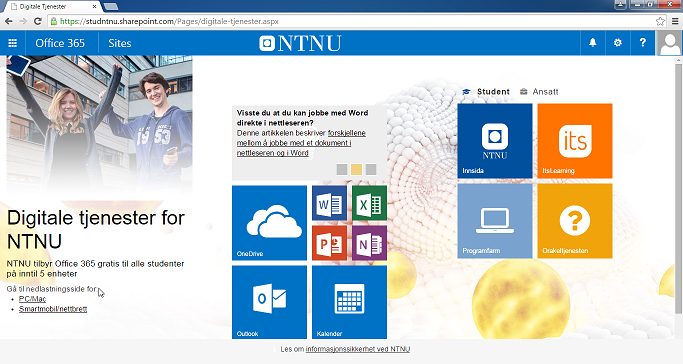Screen dimensions: 683x364
Task: Open the Kalender tile
Action: tap(349, 302)
